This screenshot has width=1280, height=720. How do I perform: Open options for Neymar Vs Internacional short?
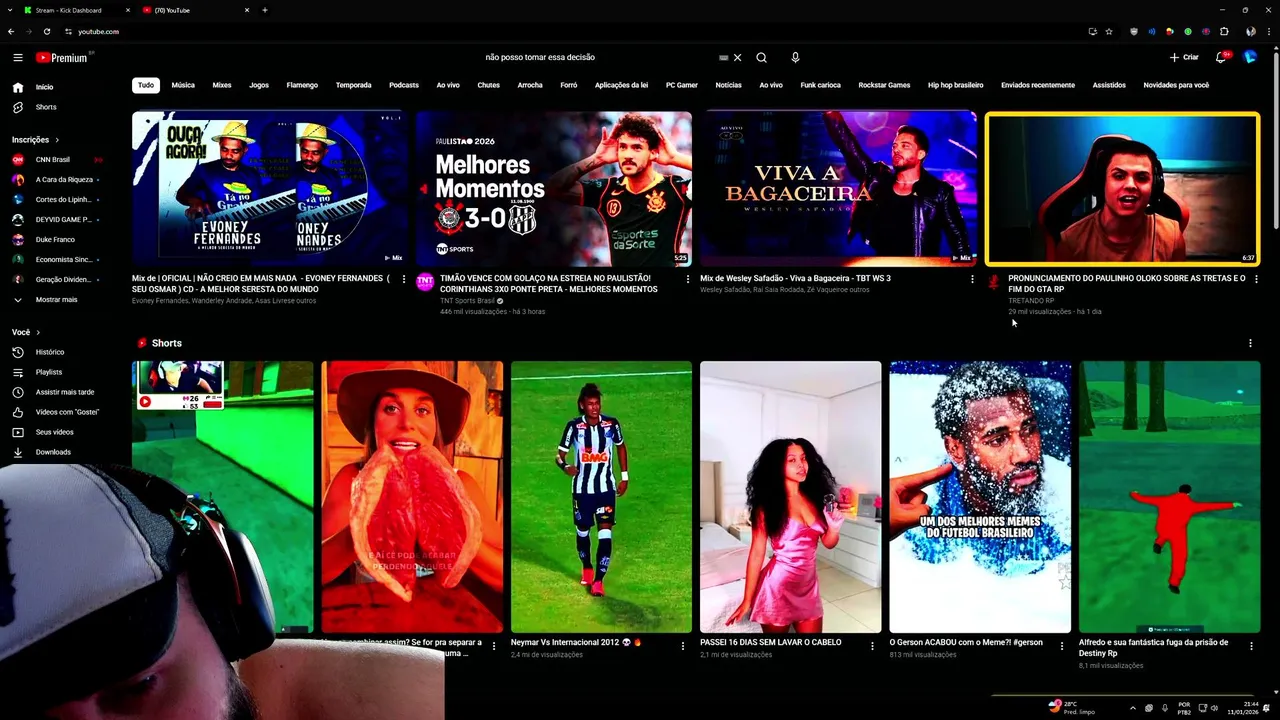683,646
